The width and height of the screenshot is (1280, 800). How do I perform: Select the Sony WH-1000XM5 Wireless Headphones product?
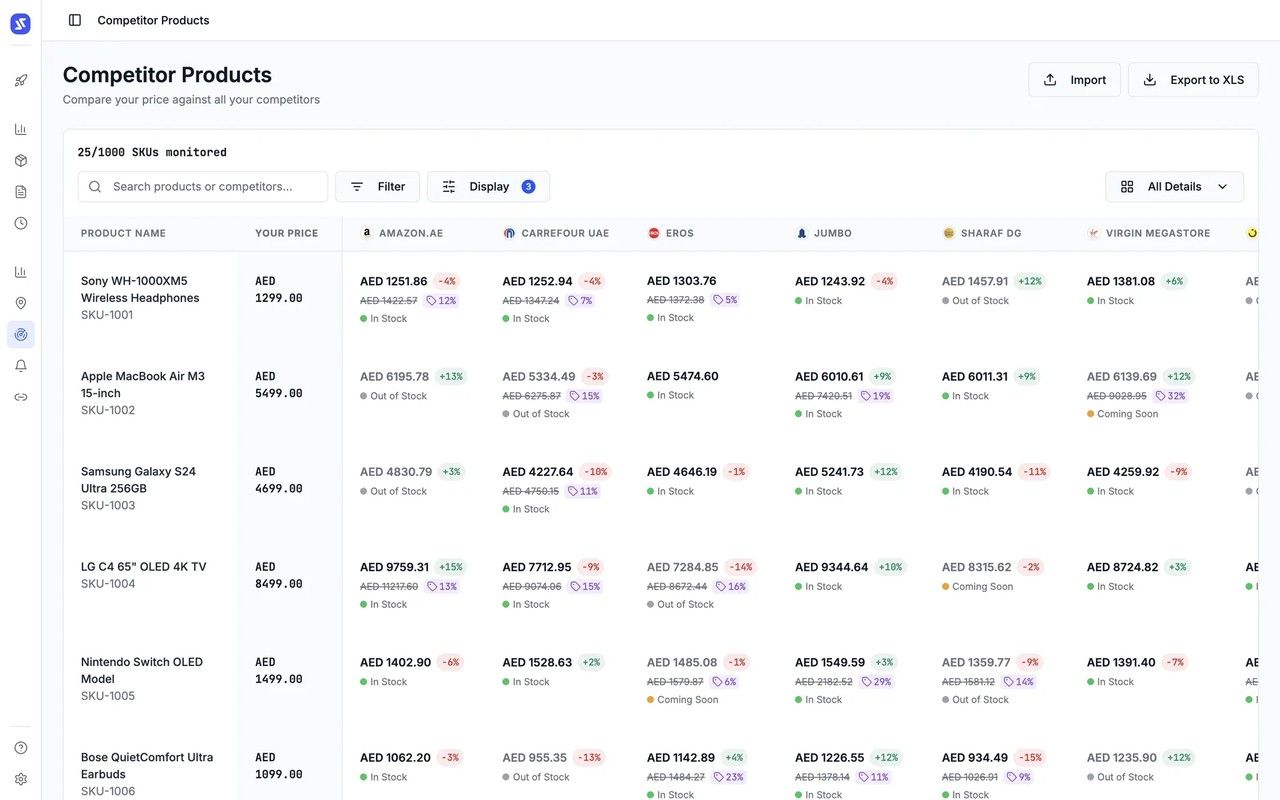point(140,289)
